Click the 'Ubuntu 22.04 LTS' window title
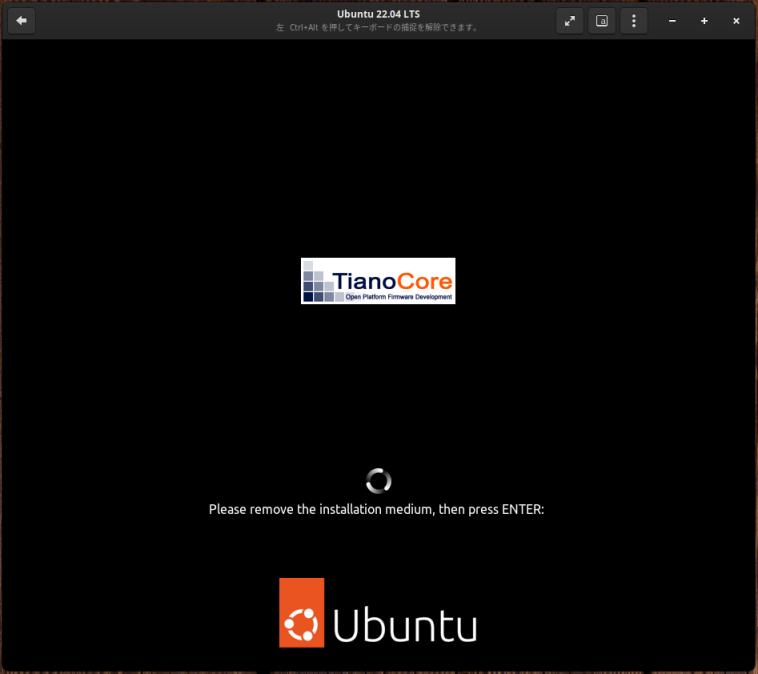Screen dimensions: 758x674 click(x=379, y=14)
